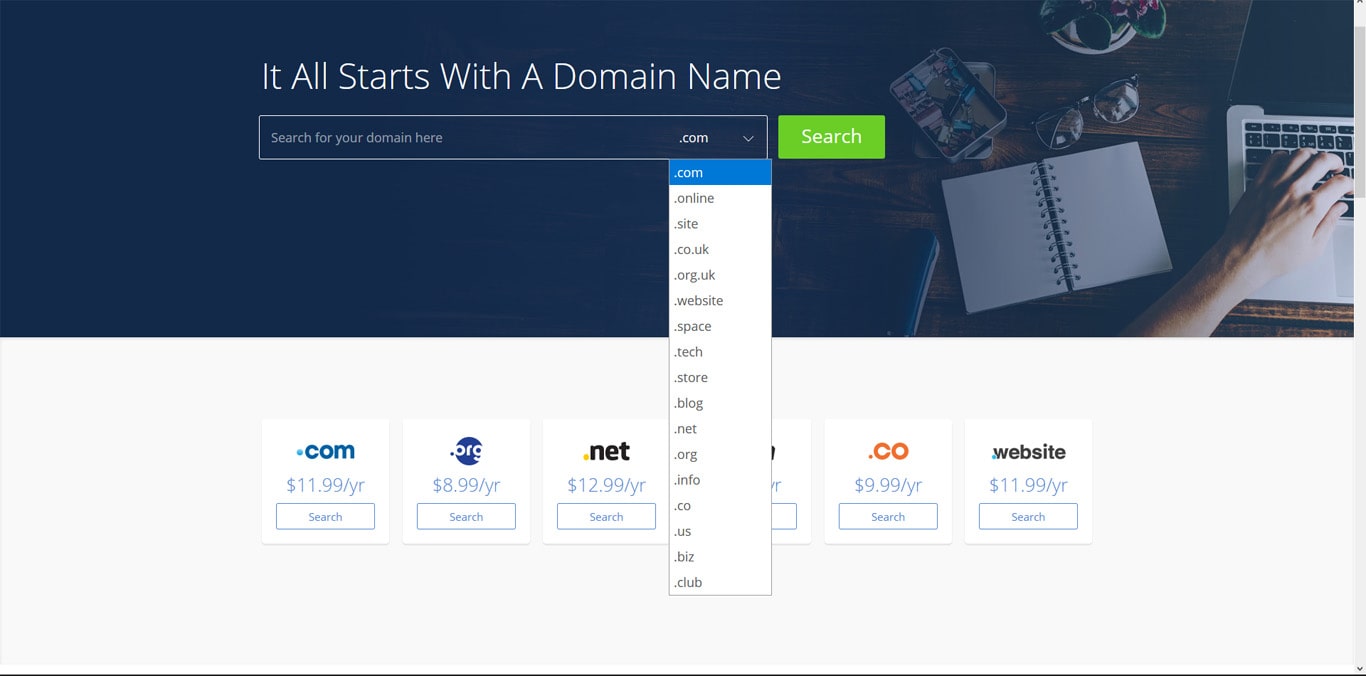Screen dimensions: 1366x676
Task: Focus the domain search input field
Action: click(464, 138)
